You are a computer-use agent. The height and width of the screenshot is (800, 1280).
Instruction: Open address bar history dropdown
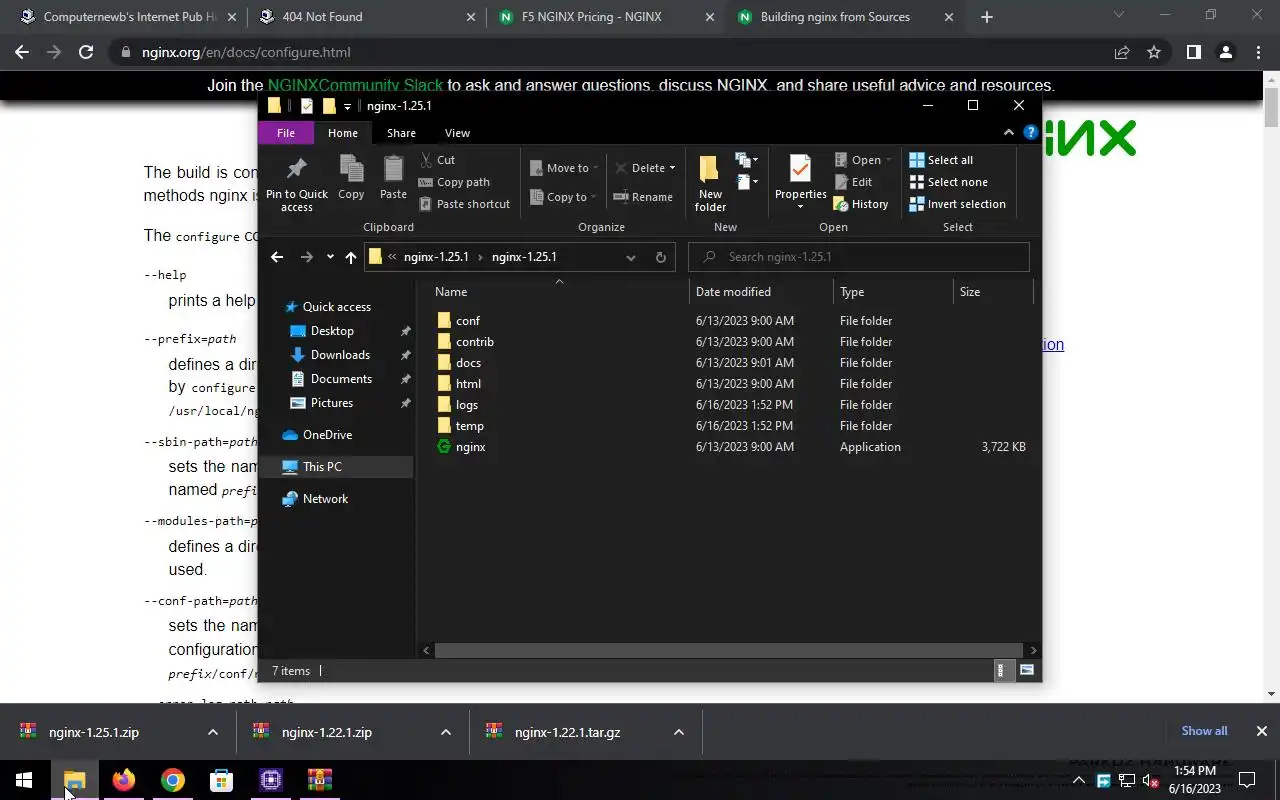click(630, 257)
